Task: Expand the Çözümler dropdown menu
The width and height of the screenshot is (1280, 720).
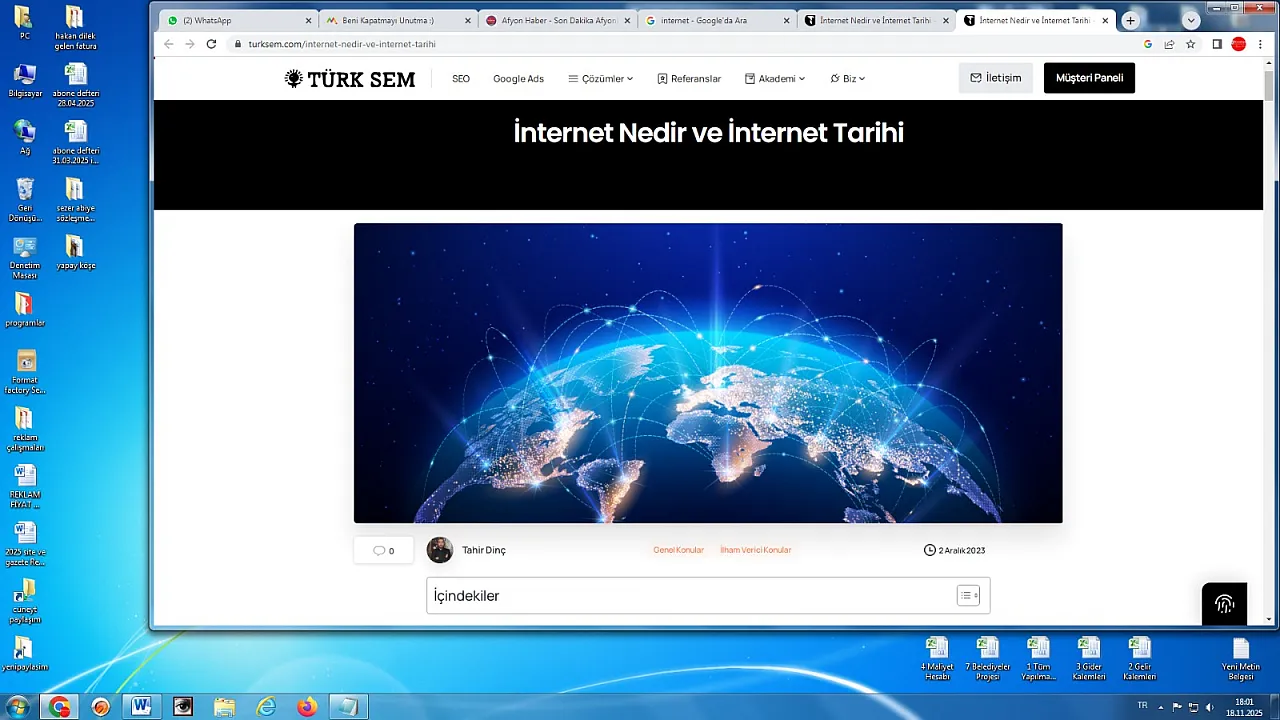Action: [x=601, y=79]
